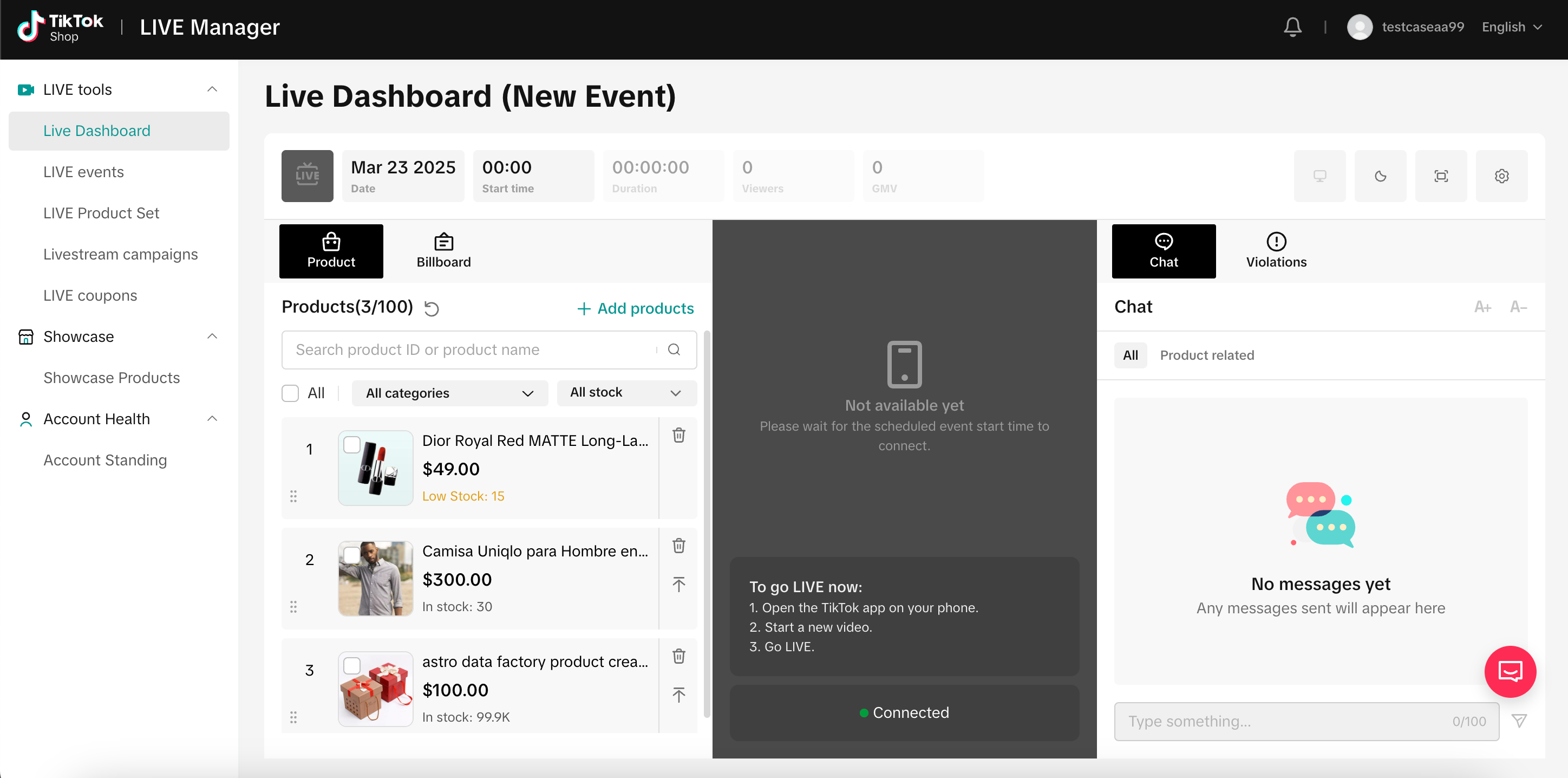Select the All chat filter
Viewport: 1568px width, 778px height.
1131,355
